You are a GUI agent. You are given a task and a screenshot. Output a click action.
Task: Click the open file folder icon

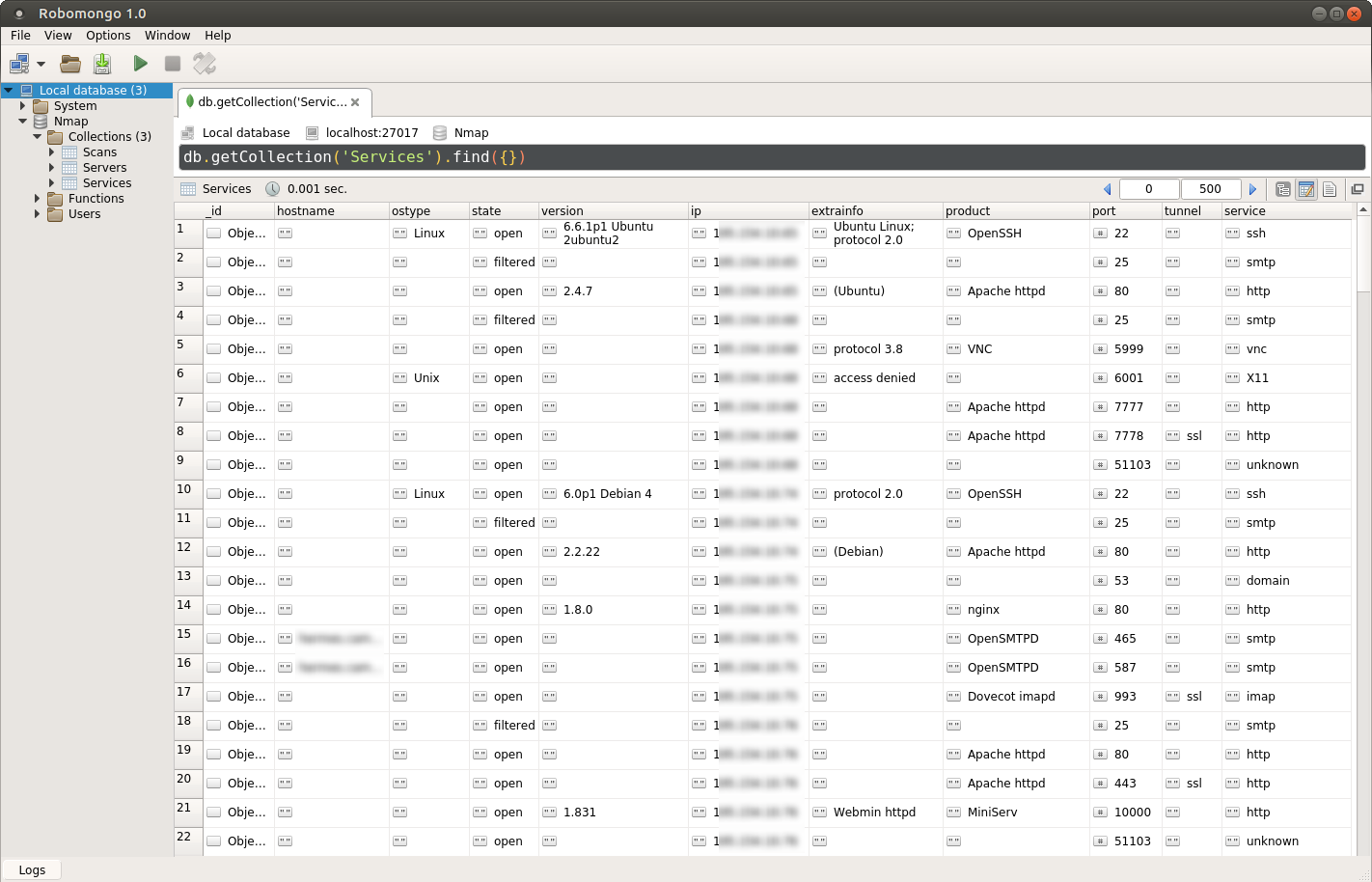pos(70,64)
